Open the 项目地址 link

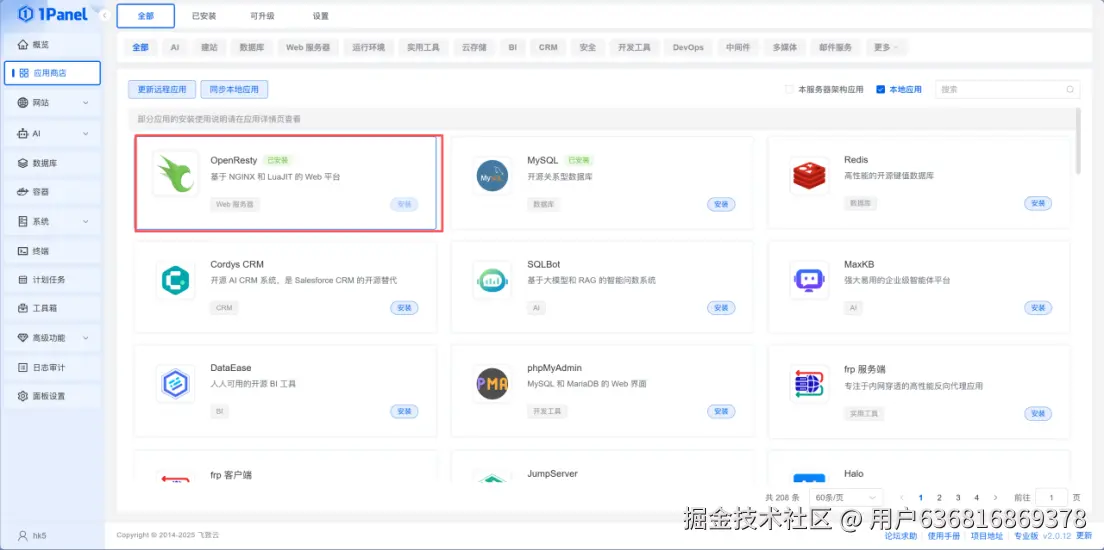986,536
